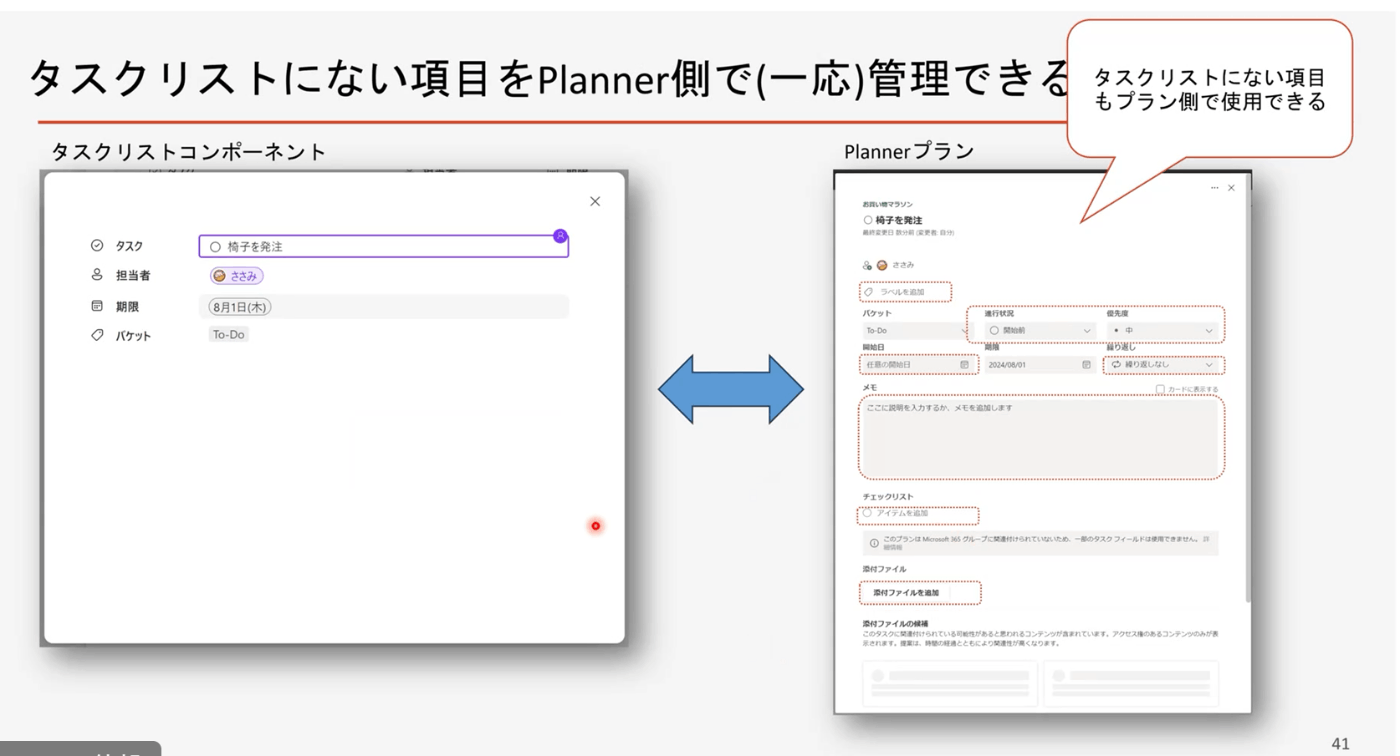Mark 椅子を発注 complete in Planner pane

click(x=868, y=220)
